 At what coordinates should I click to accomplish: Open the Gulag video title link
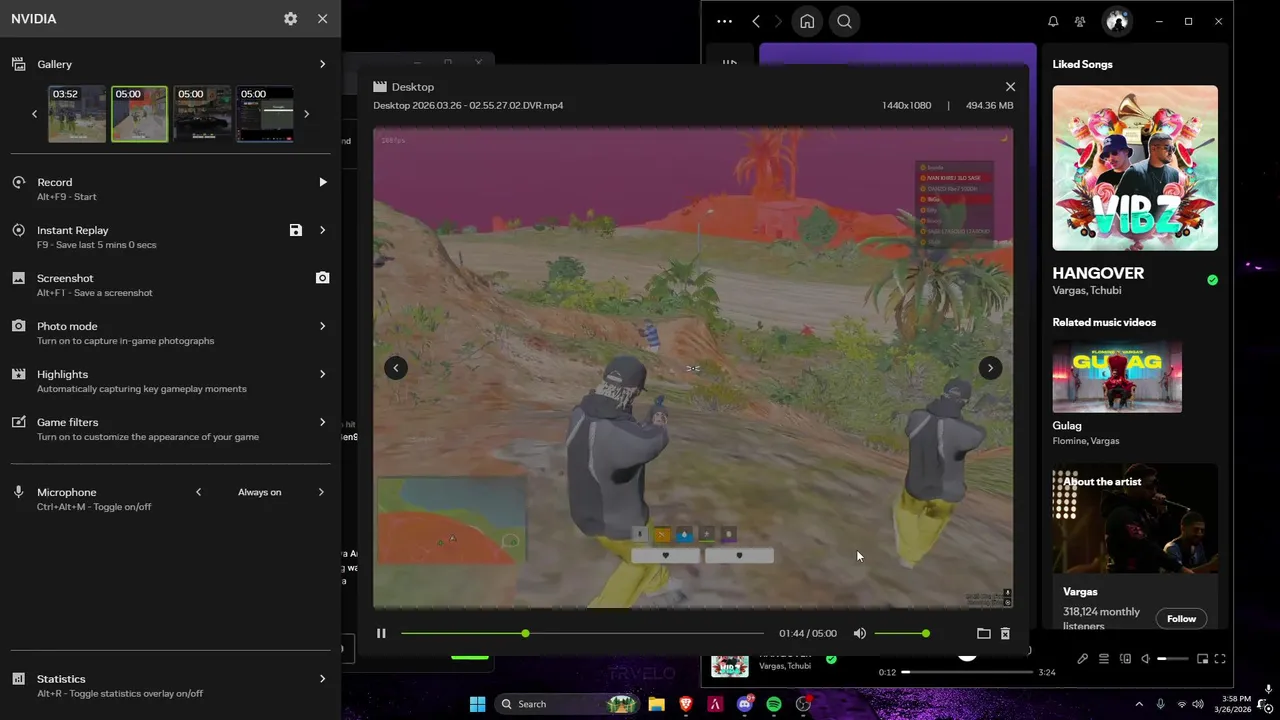click(x=1067, y=425)
